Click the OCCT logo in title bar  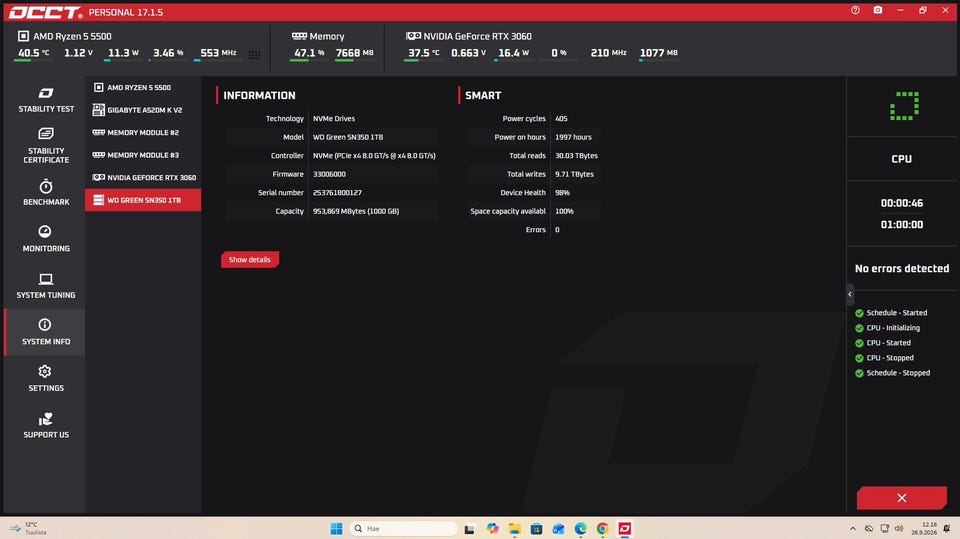[x=44, y=12]
